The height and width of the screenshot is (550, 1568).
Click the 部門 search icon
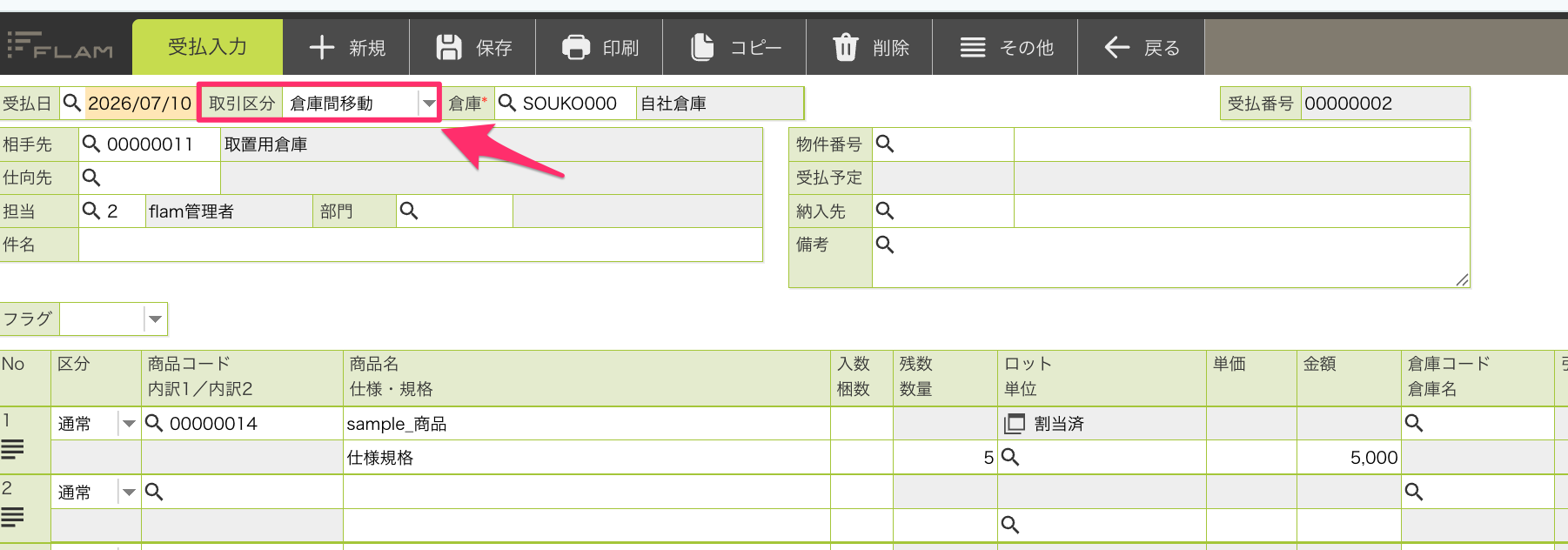click(409, 211)
